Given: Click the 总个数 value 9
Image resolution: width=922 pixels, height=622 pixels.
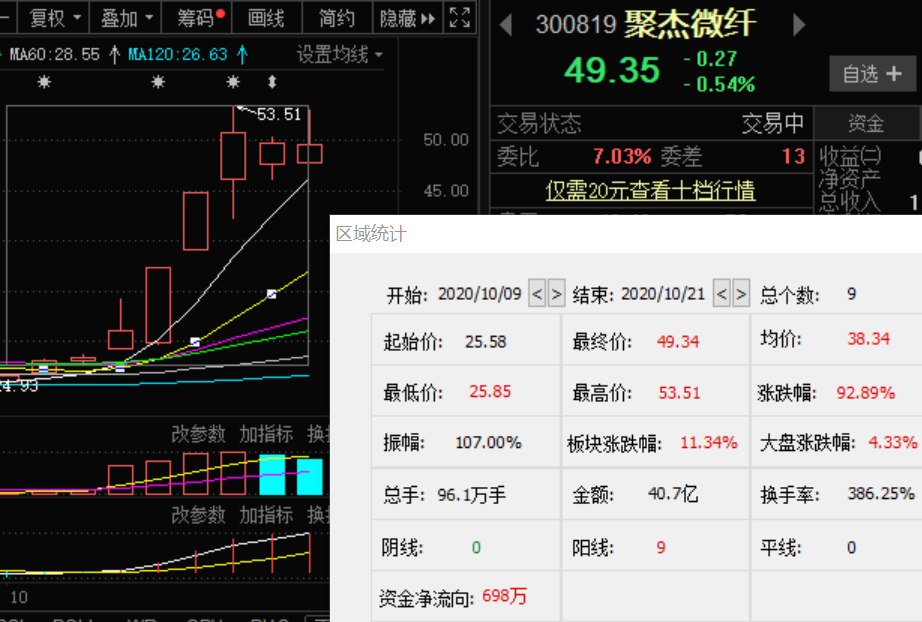Looking at the screenshot, I should tap(851, 293).
